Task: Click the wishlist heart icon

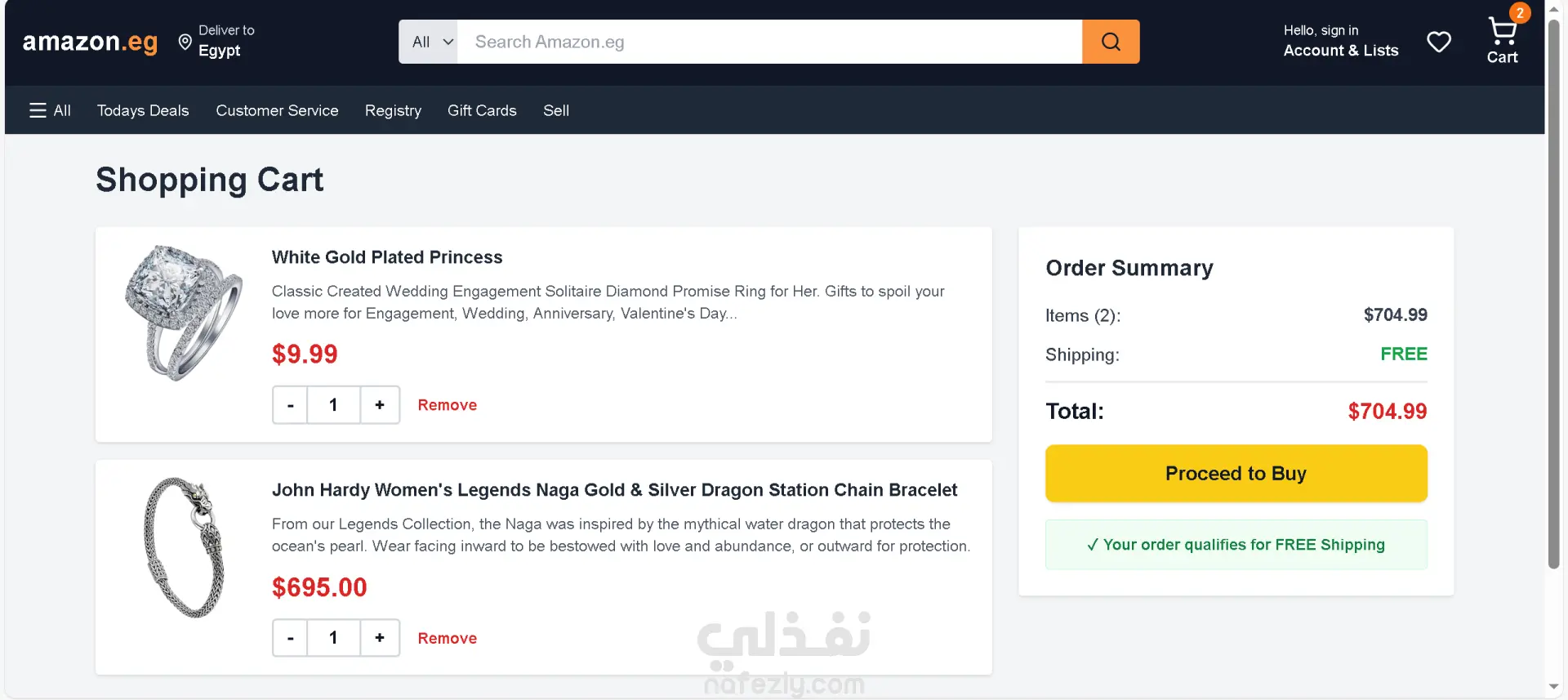Action: pos(1439,42)
